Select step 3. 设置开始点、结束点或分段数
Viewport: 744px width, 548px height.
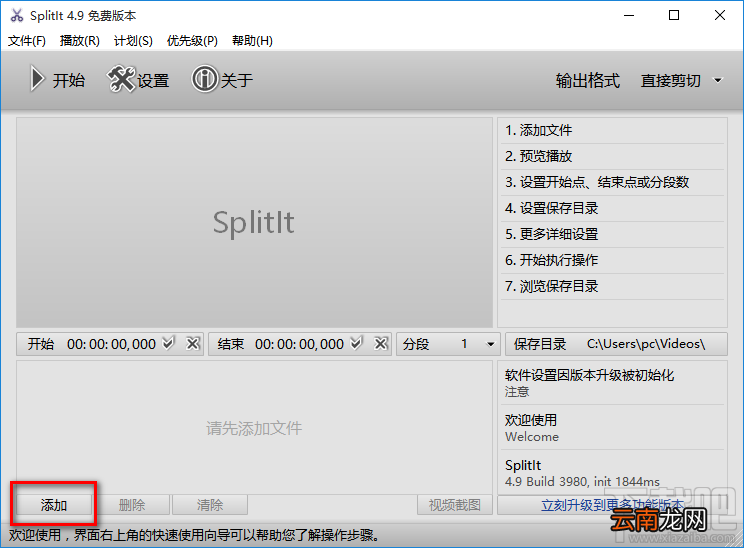coord(612,182)
